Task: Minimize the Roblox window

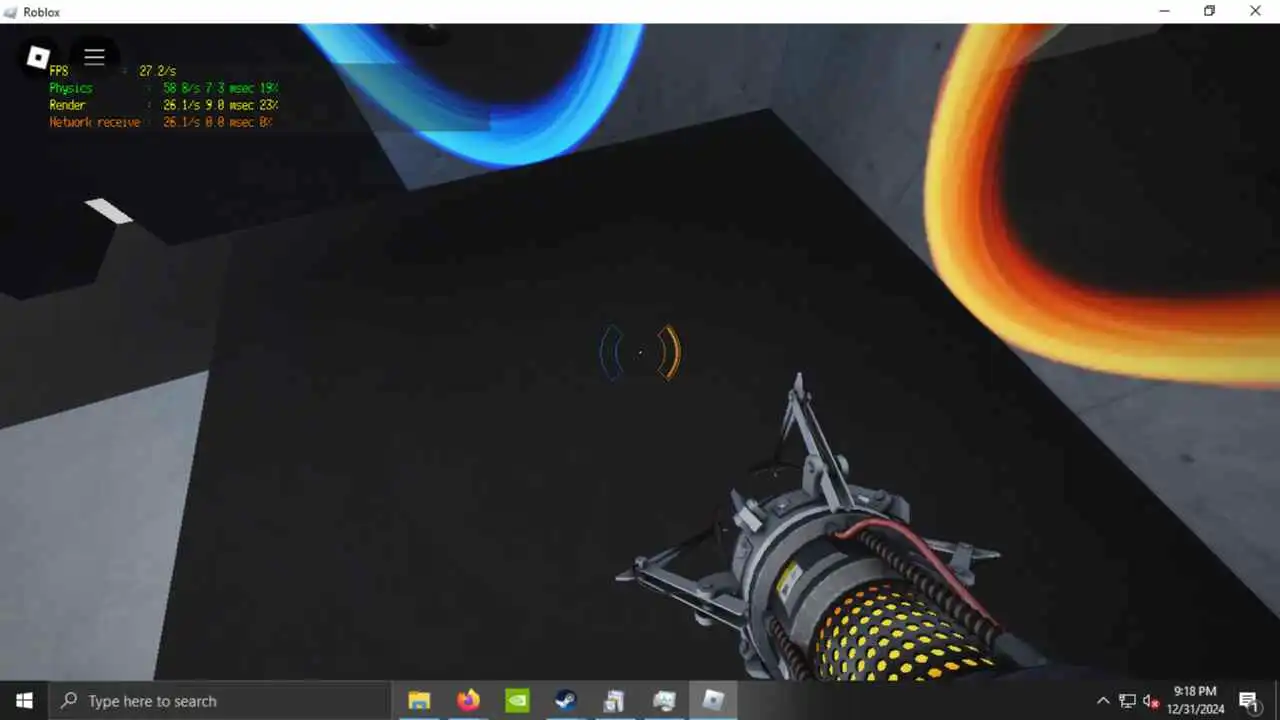Action: (x=1164, y=11)
